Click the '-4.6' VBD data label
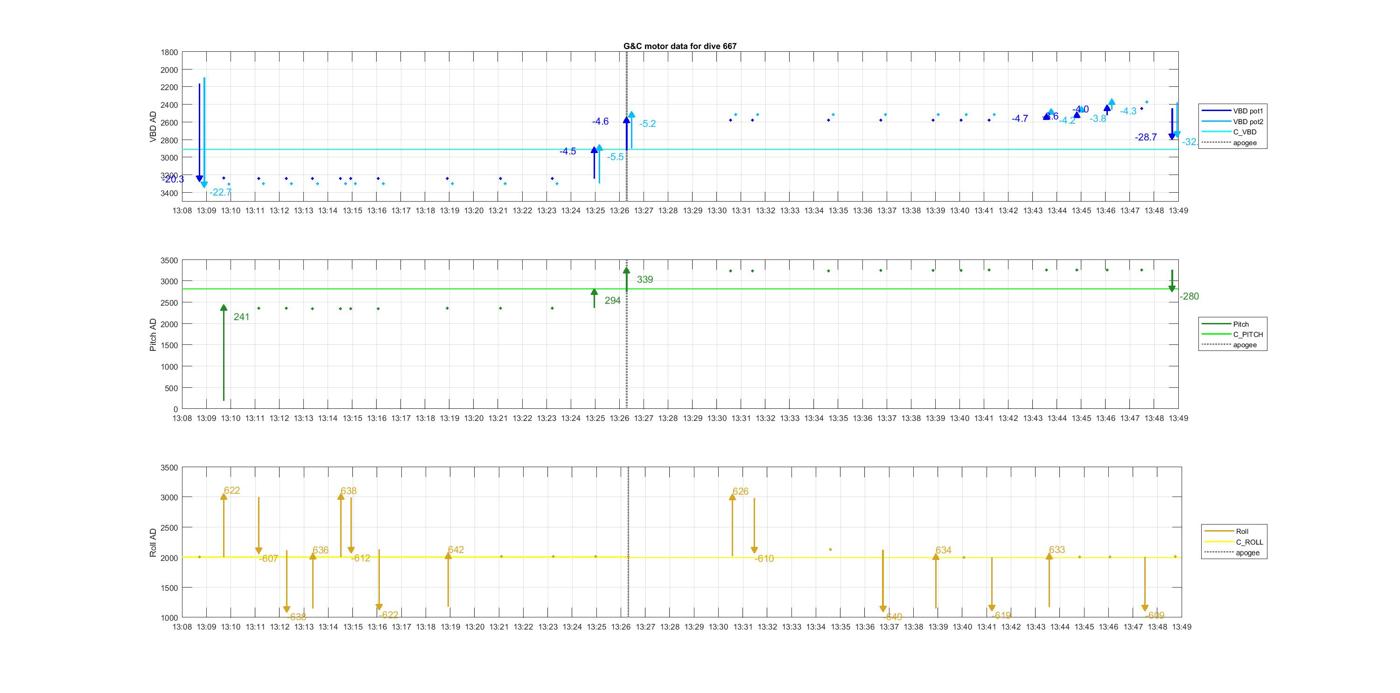The height and width of the screenshot is (693, 1400). pyautogui.click(x=600, y=121)
